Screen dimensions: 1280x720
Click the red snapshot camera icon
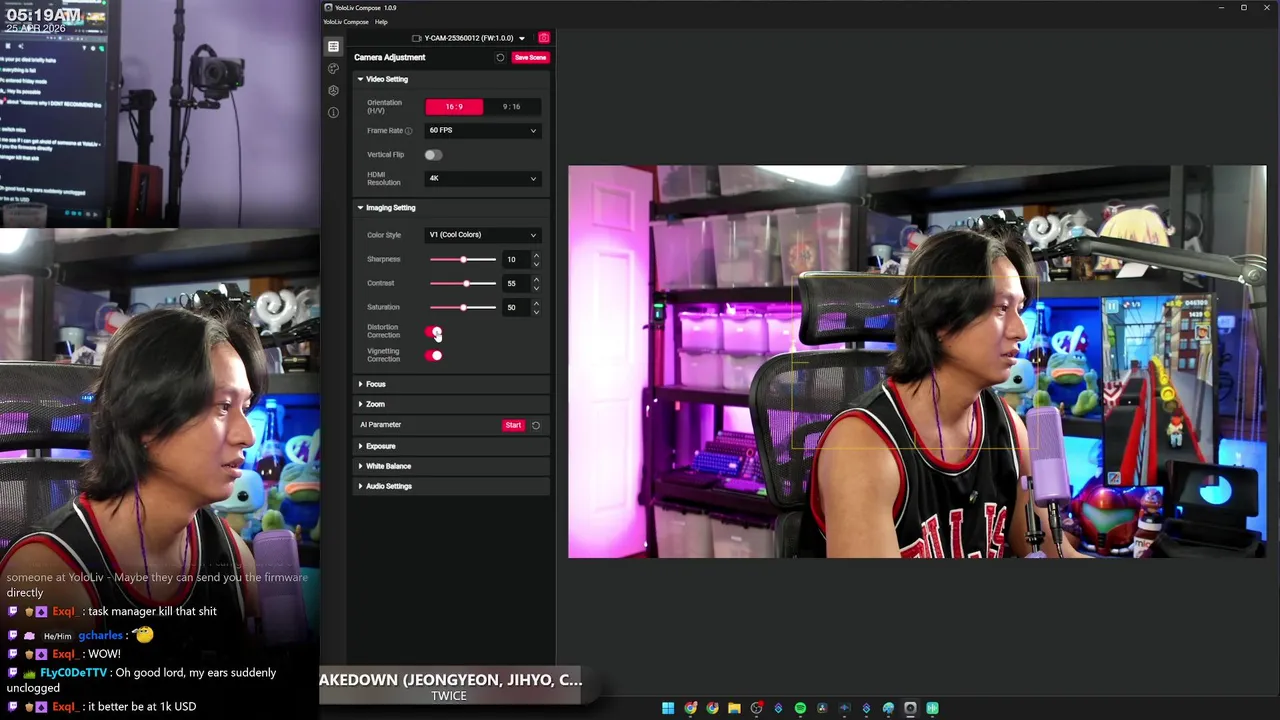click(x=544, y=38)
